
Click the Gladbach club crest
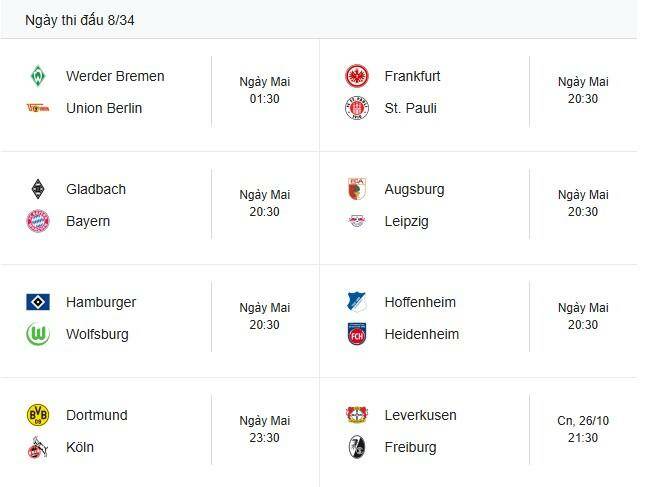(38, 189)
